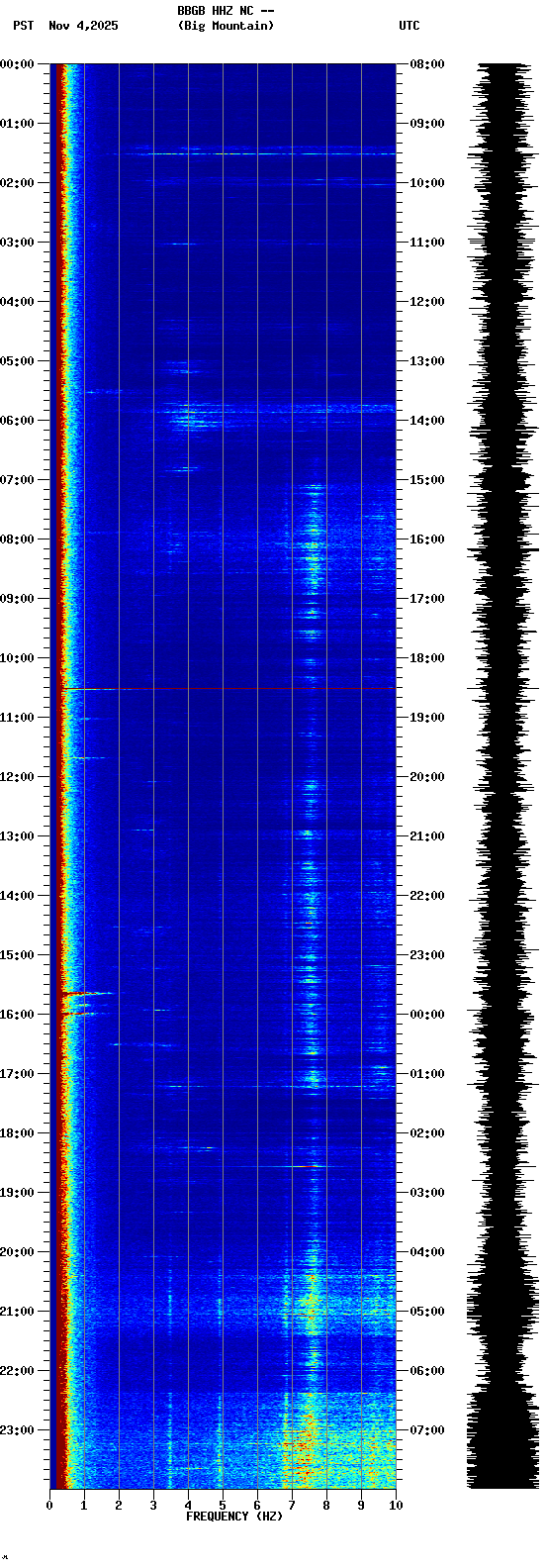Click the PST '19:00' time label
This screenshot has width=546, height=1568.
coord(18,1193)
